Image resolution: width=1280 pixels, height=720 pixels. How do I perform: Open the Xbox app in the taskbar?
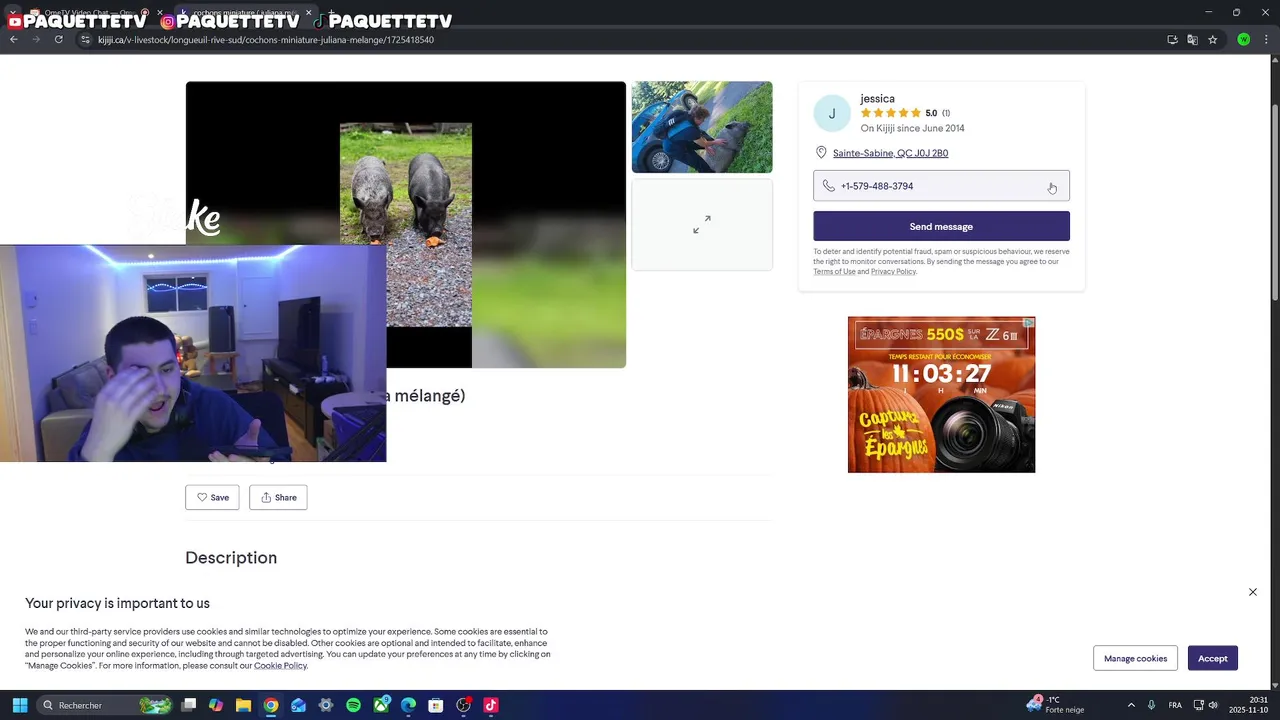(x=381, y=705)
